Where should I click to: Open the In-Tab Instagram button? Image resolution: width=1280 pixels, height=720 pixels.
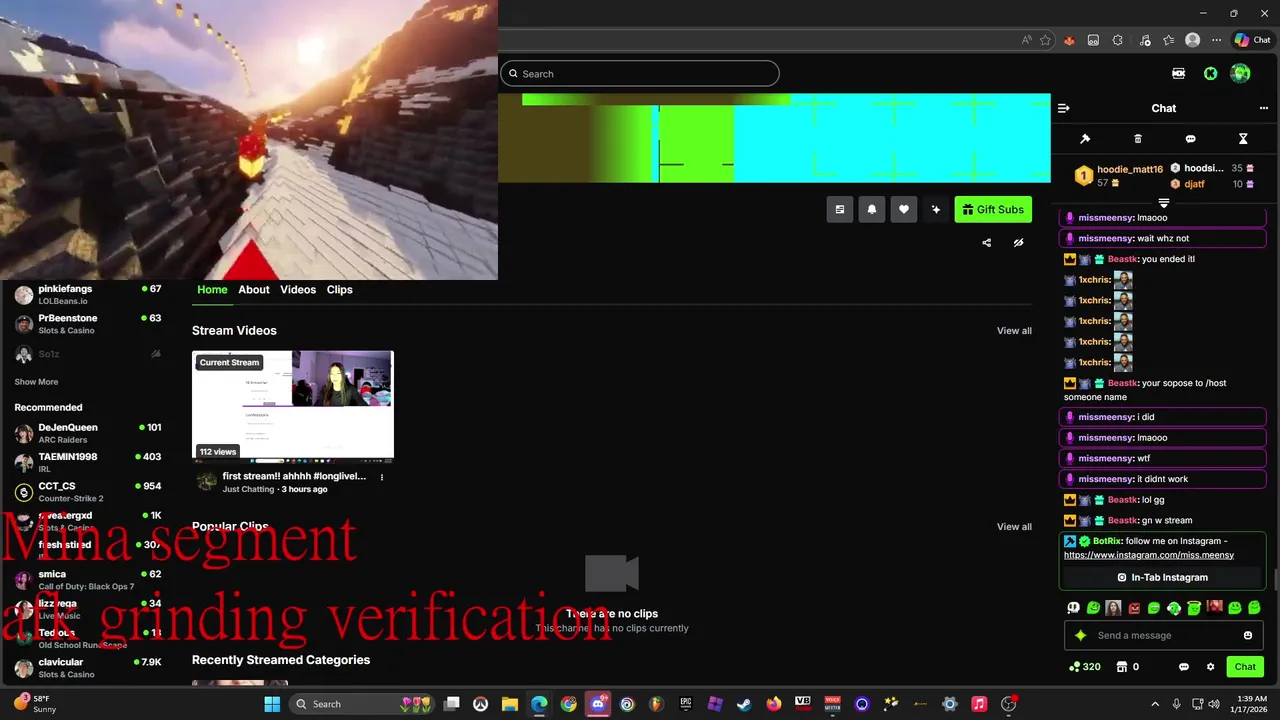pyautogui.click(x=1163, y=577)
